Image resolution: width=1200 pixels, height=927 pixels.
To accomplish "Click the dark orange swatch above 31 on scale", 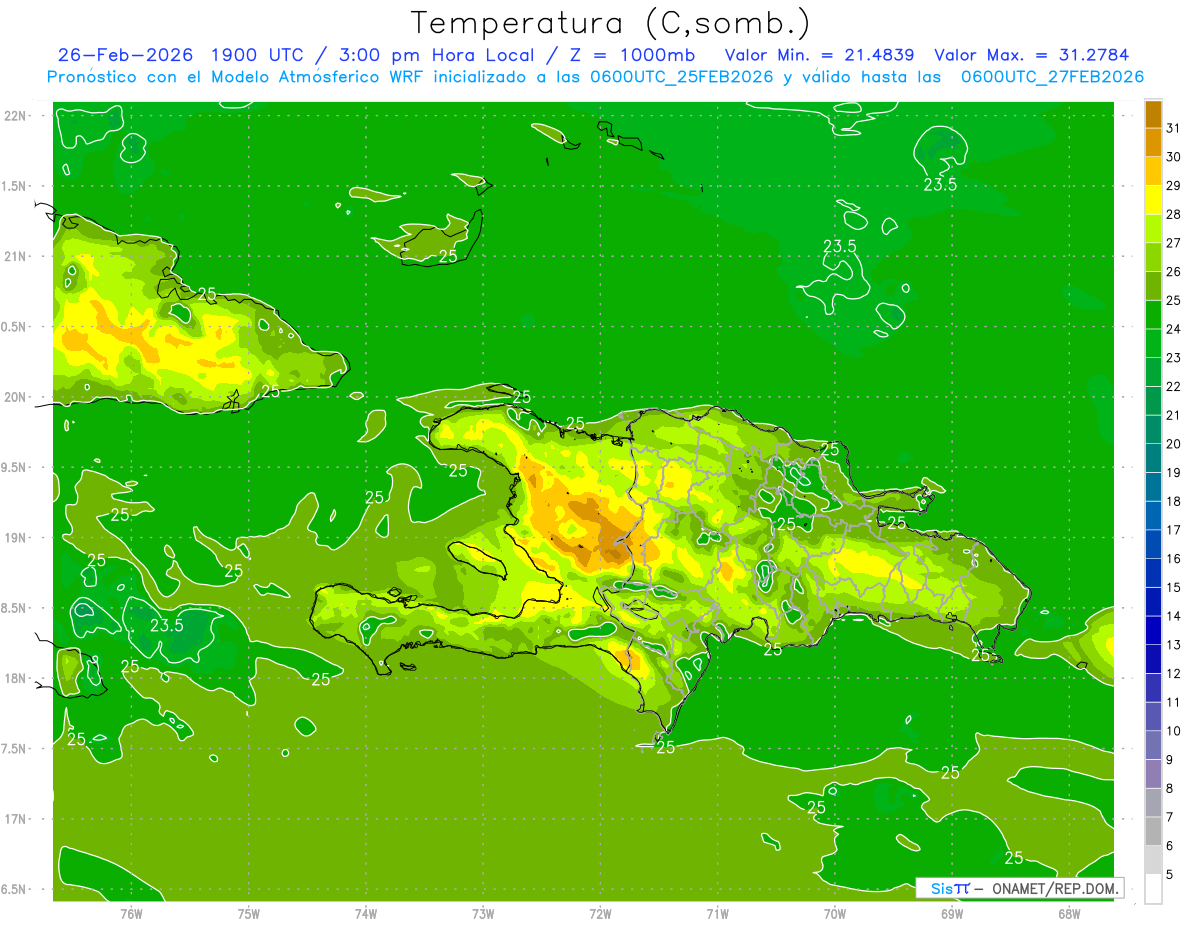I will (x=1153, y=114).
